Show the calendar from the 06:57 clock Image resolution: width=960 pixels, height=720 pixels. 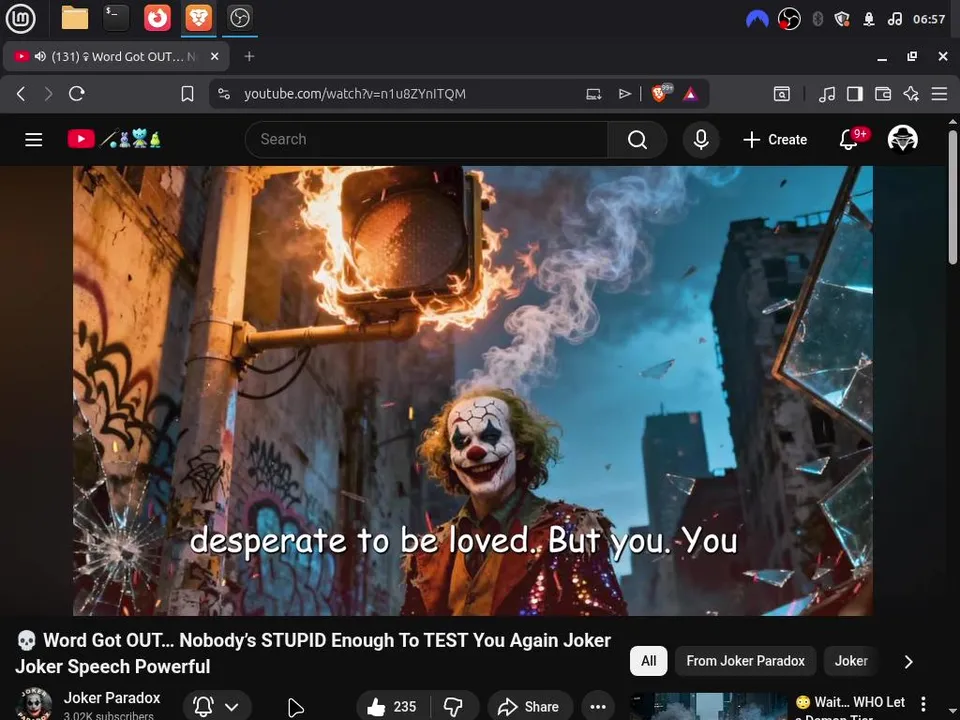[929, 19]
